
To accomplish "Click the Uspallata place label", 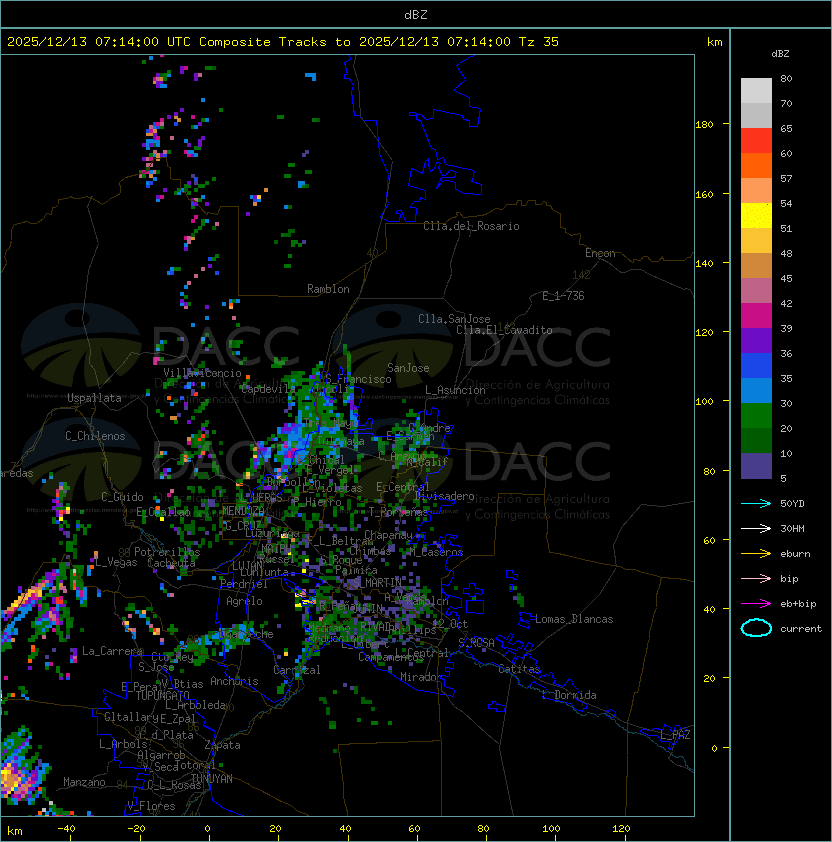I will click(x=94, y=398).
